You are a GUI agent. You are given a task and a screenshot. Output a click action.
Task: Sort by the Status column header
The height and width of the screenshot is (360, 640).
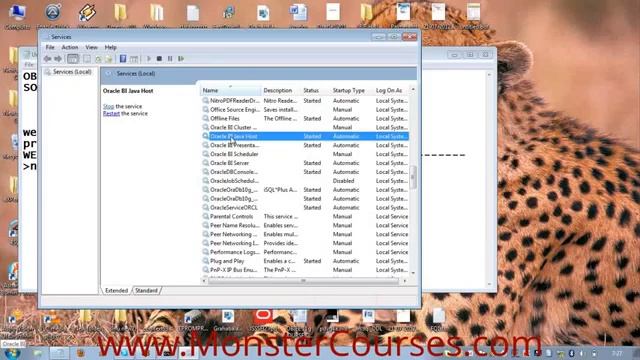pyautogui.click(x=315, y=90)
